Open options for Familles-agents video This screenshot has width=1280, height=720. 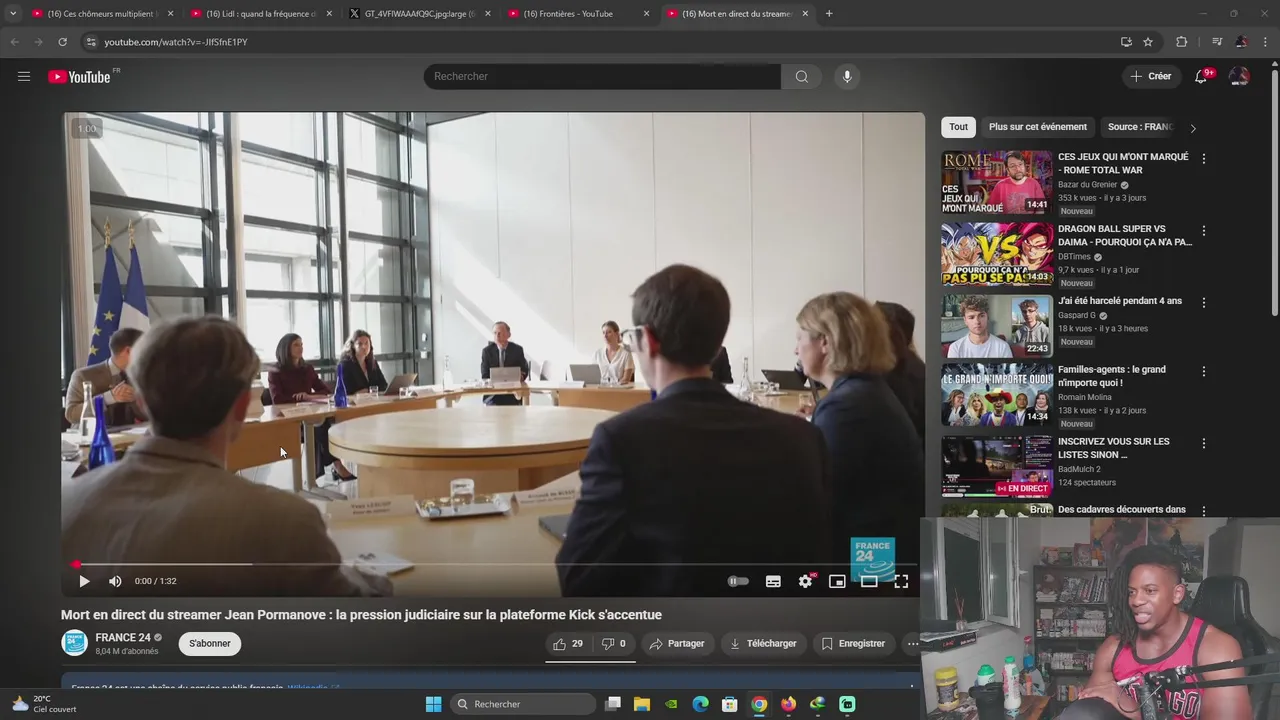tap(1203, 371)
